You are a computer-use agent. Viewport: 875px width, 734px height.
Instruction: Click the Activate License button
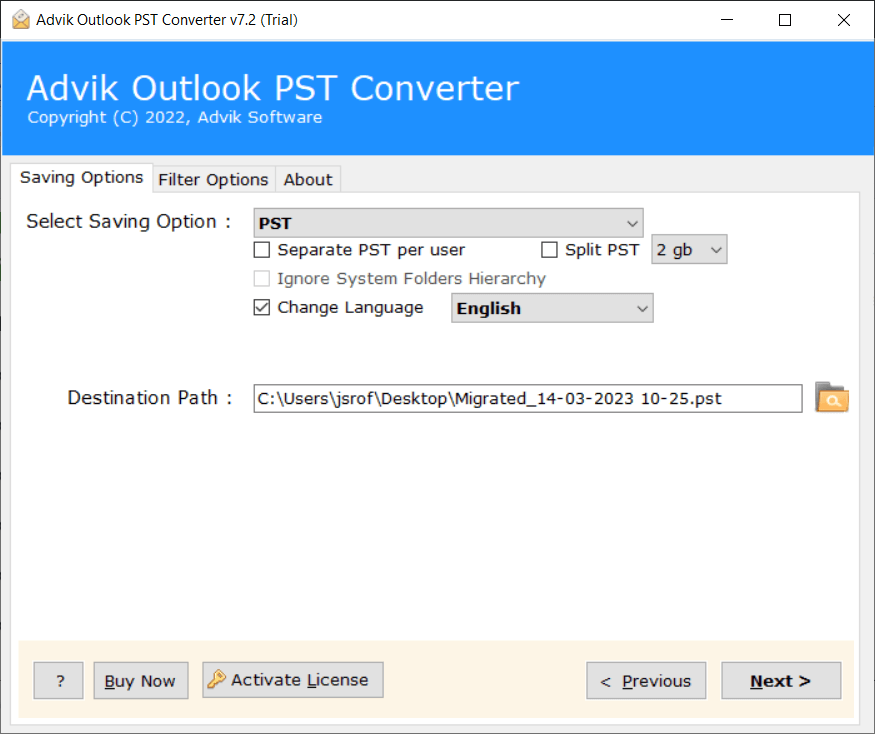(292, 680)
